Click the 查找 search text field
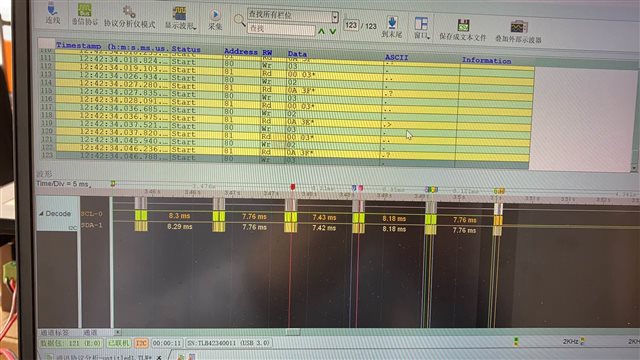This screenshot has height=360, width=640. [x=281, y=29]
